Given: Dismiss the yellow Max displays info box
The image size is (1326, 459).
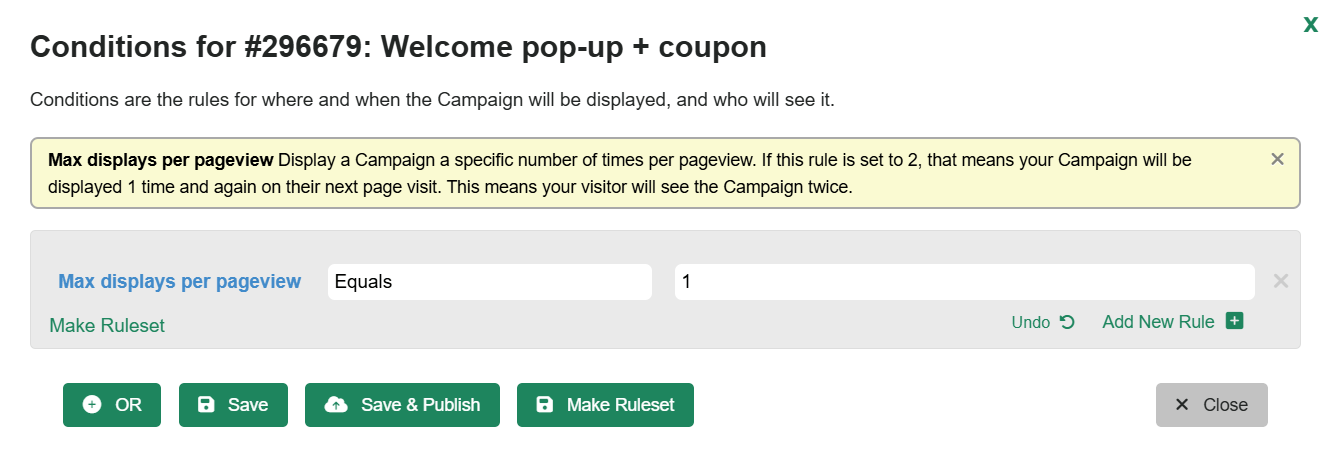Looking at the screenshot, I should point(1277,159).
